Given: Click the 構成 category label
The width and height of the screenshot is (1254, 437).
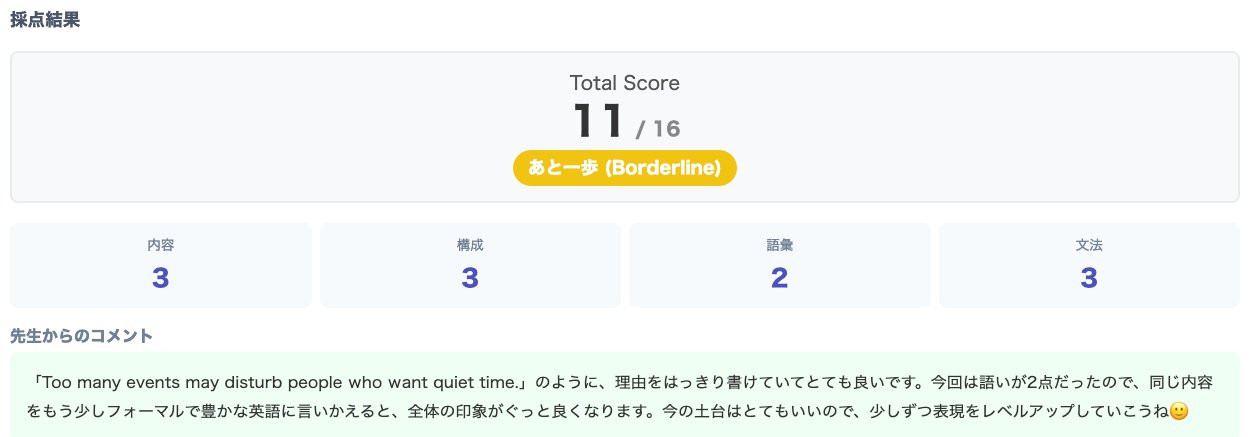Looking at the screenshot, I should click(470, 244).
